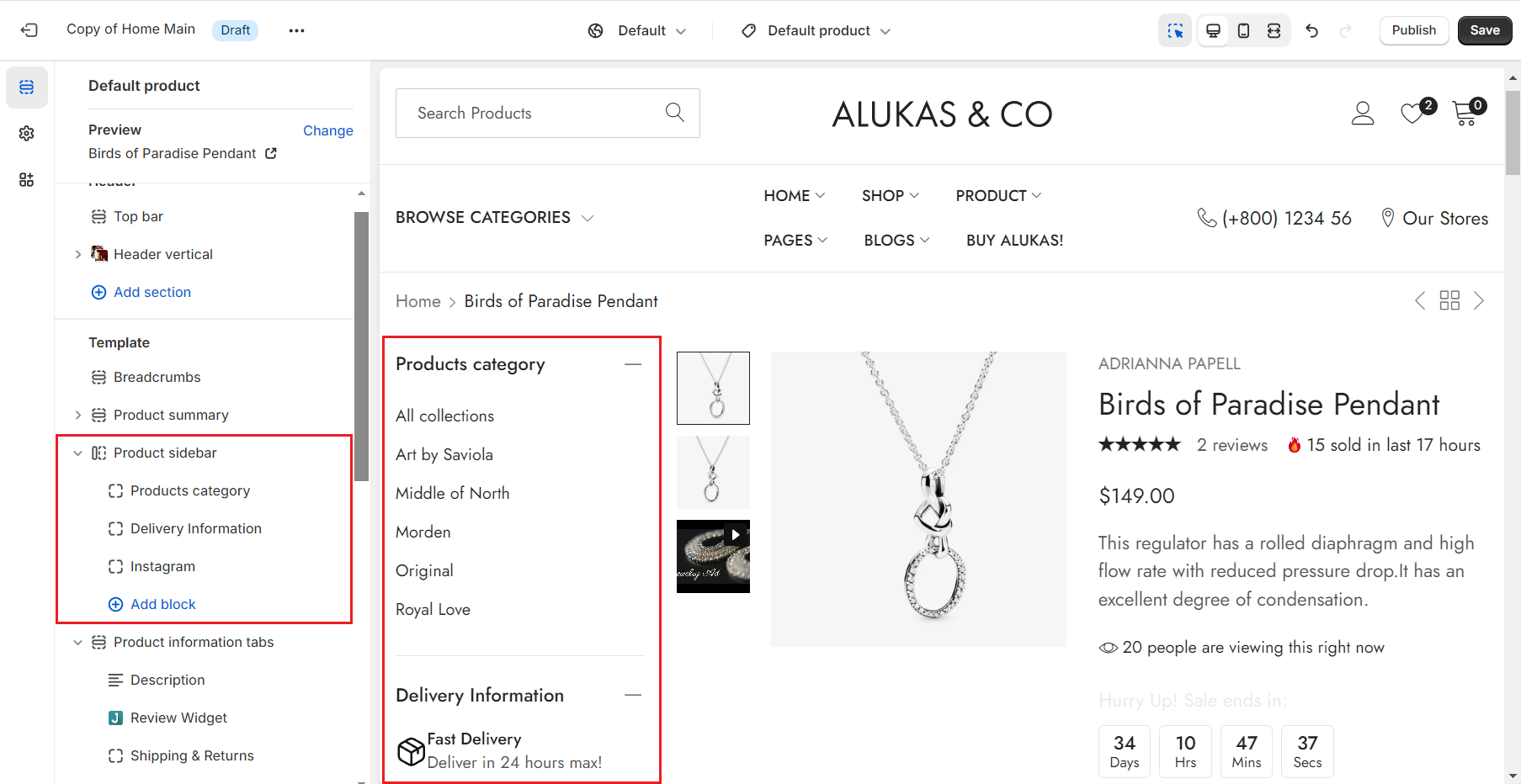Screen dimensions: 1521x784
Task: Click Add block in Product sidebar
Action: pyautogui.click(x=162, y=604)
